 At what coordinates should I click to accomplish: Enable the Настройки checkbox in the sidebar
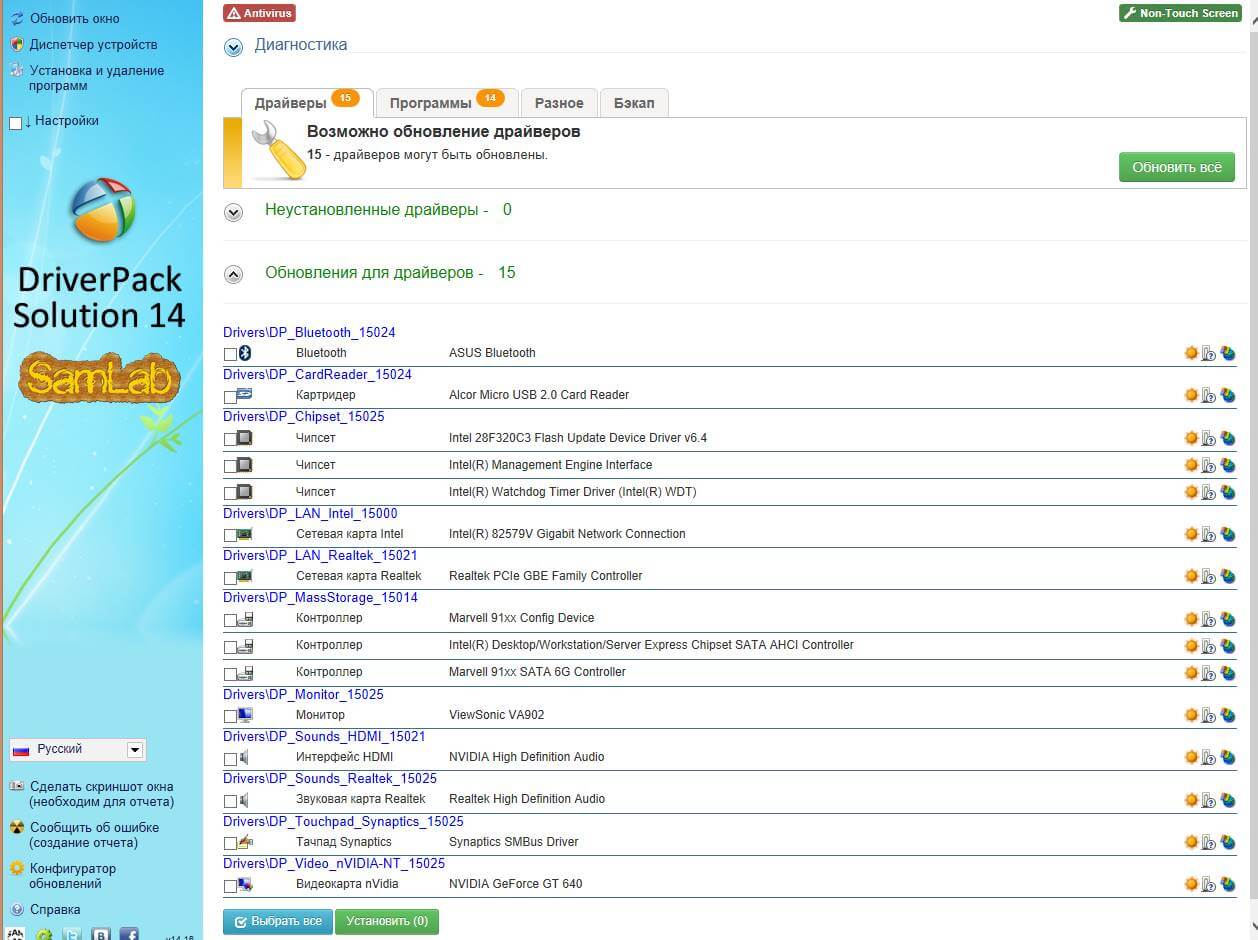15,123
